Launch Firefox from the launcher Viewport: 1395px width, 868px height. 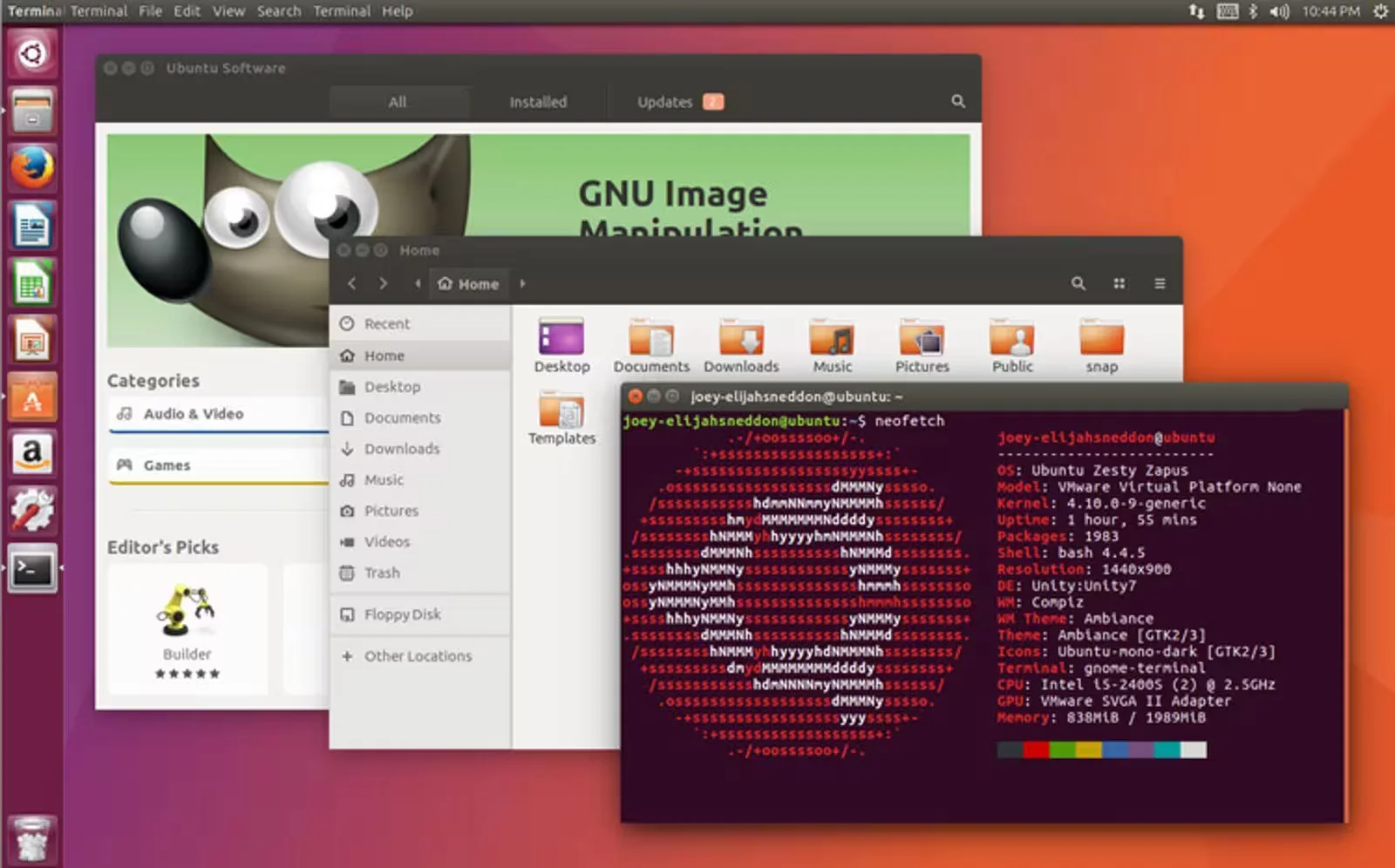(32, 167)
